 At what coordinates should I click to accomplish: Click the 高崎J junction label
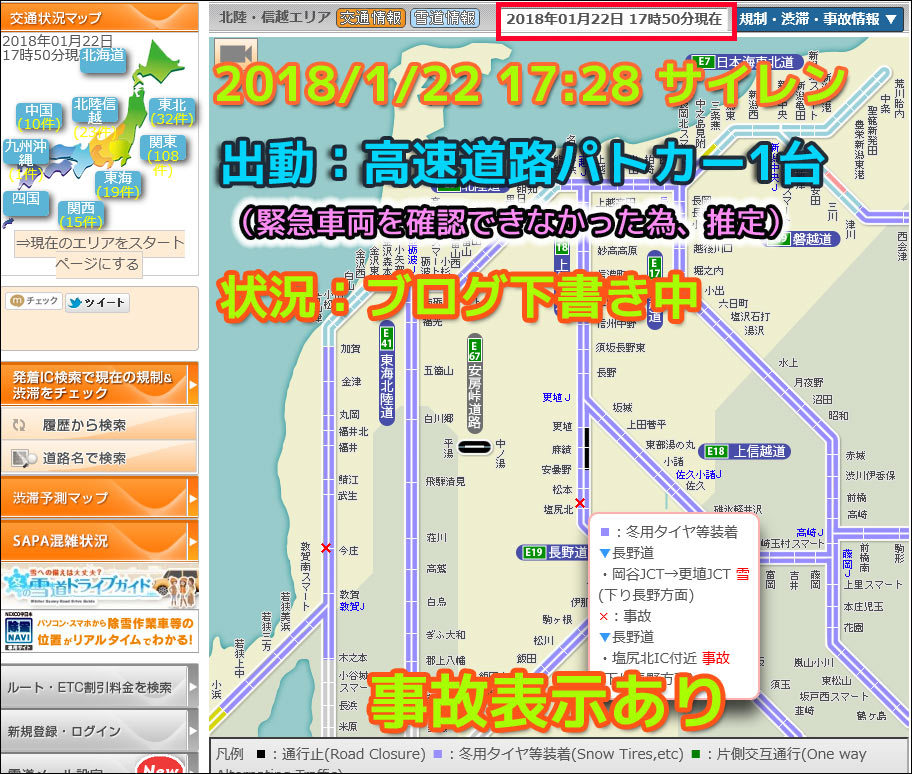coord(810,532)
